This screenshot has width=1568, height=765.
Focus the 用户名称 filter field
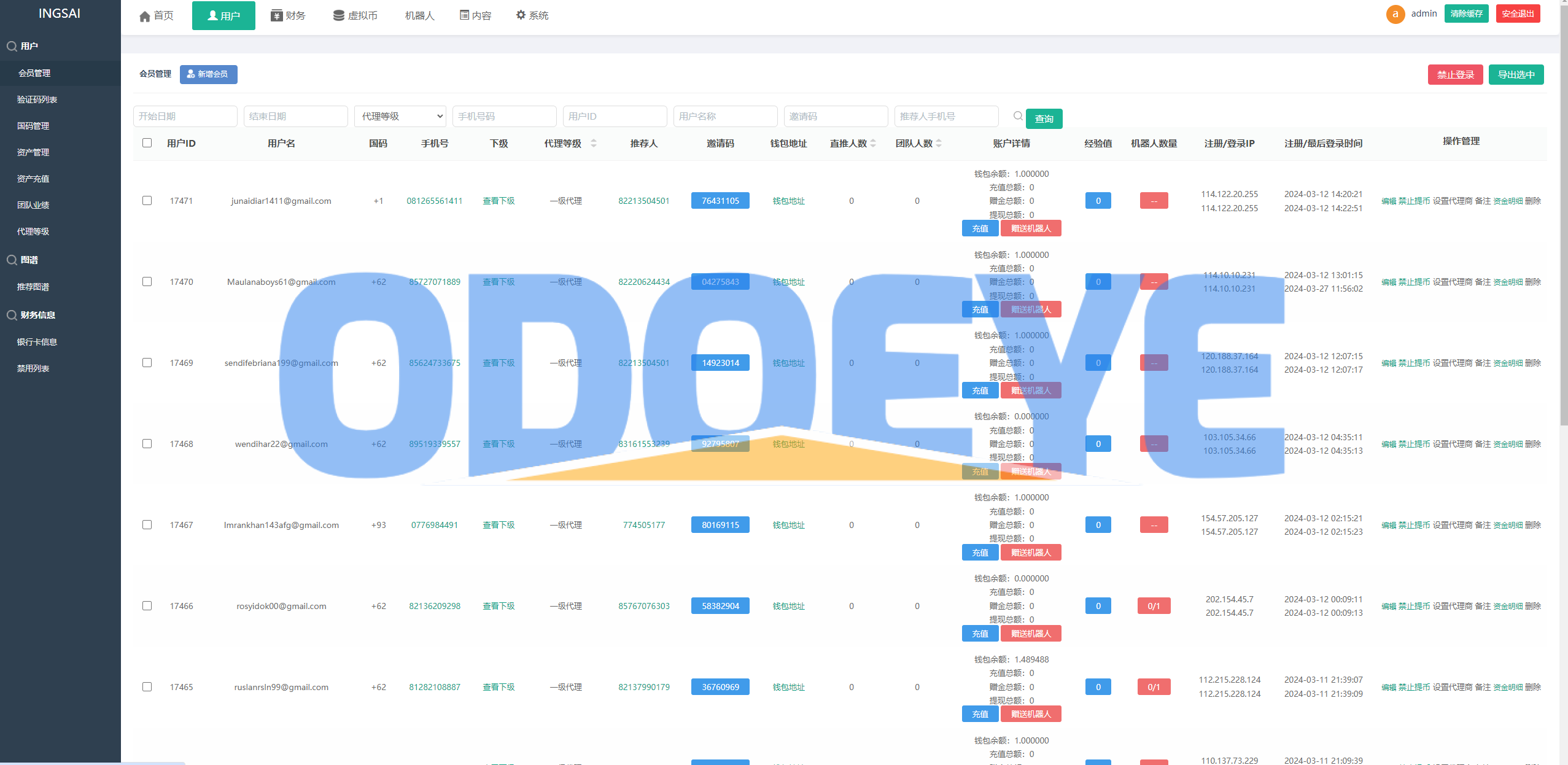[x=726, y=116]
